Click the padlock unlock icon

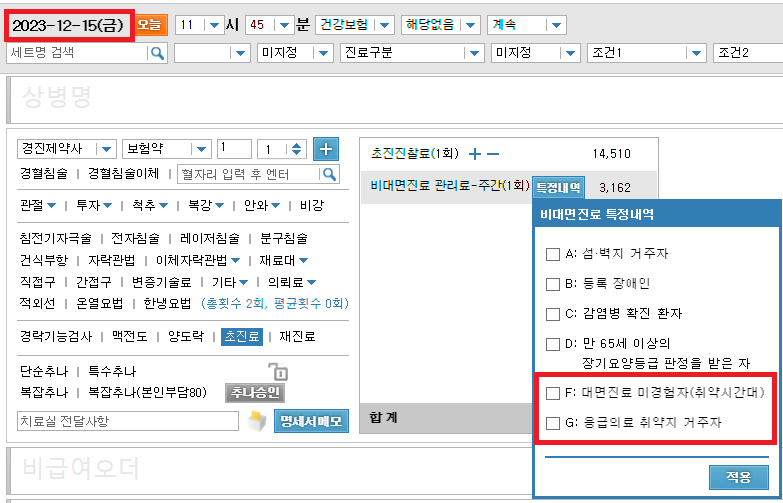pyautogui.click(x=278, y=372)
